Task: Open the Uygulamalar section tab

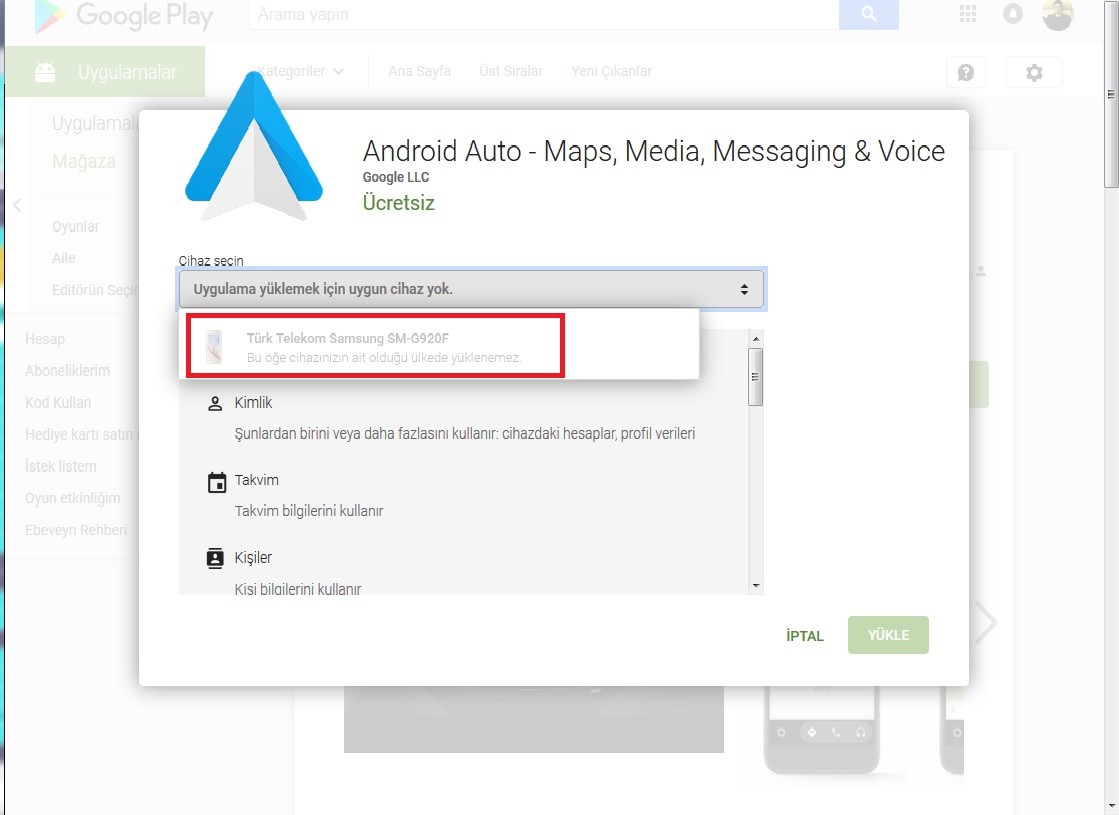Action: click(x=106, y=71)
